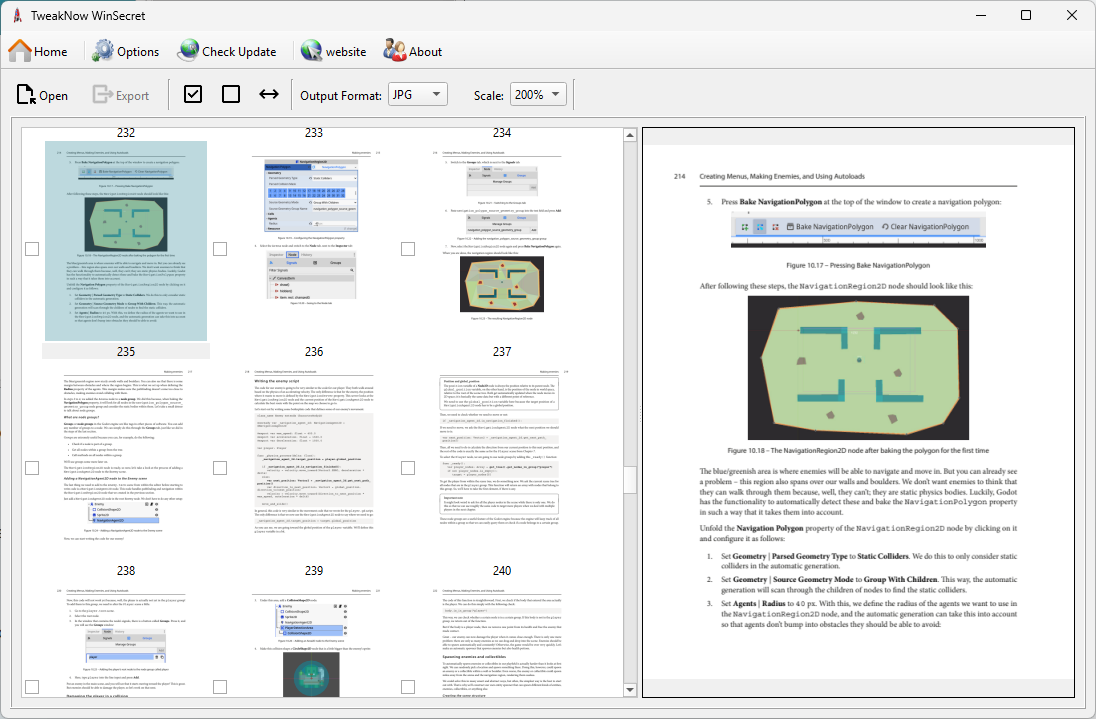The width and height of the screenshot is (1096, 719).
Task: Click the deselect all empty-box icon
Action: pos(231,94)
